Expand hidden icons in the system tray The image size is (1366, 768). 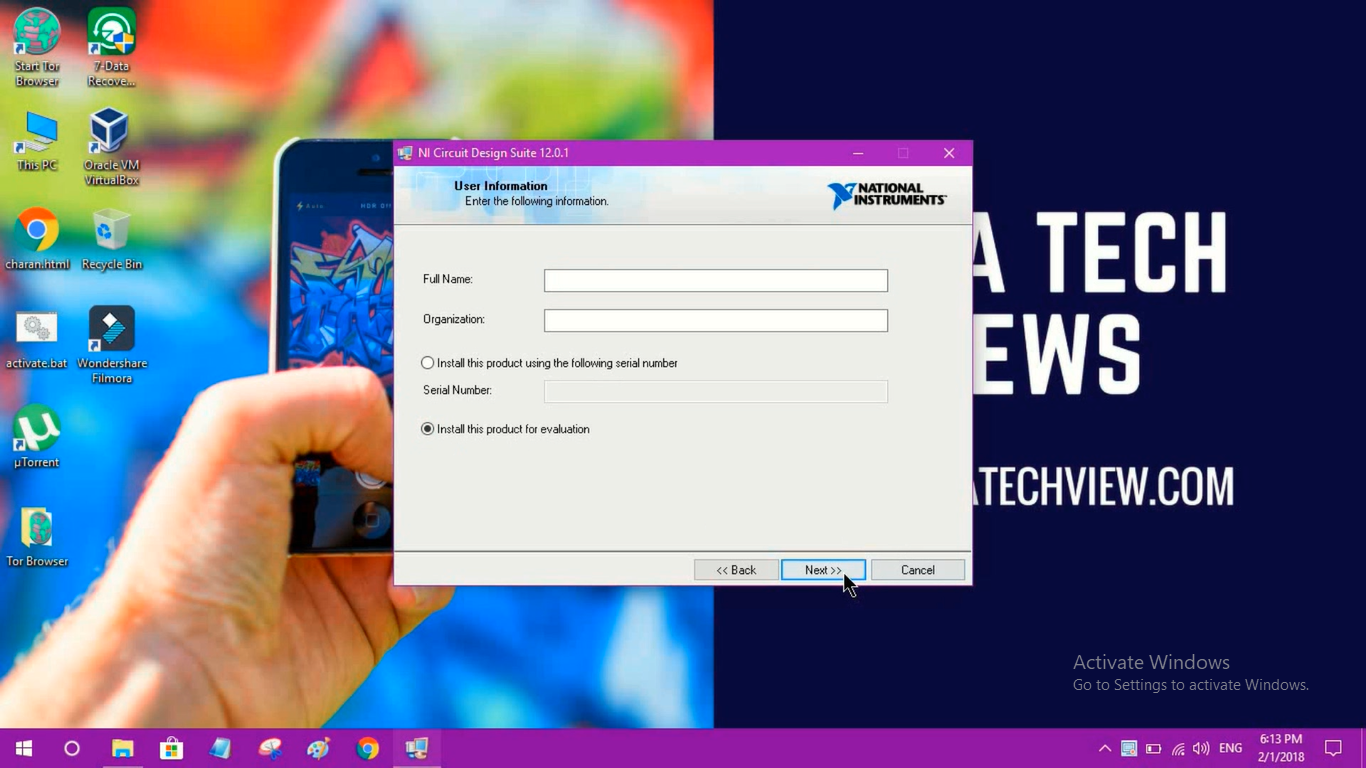(x=1104, y=748)
